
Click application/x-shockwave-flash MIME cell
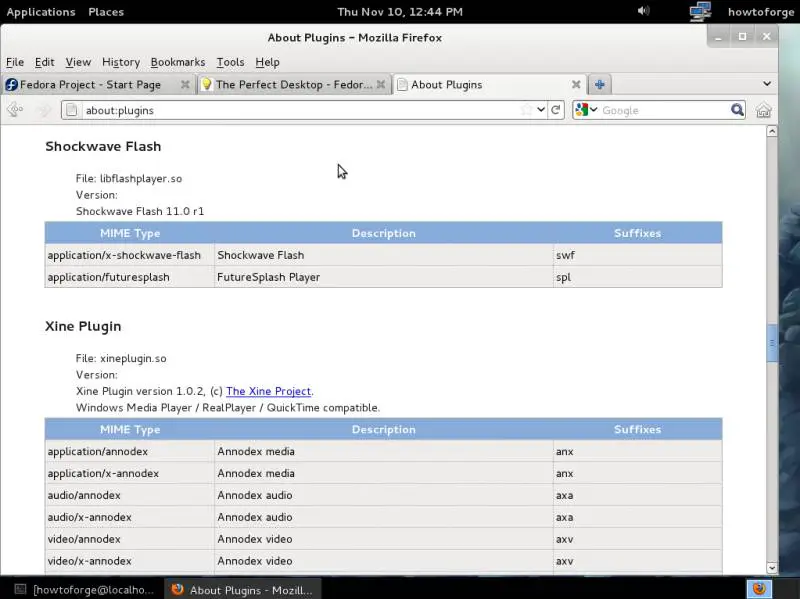click(x=130, y=255)
